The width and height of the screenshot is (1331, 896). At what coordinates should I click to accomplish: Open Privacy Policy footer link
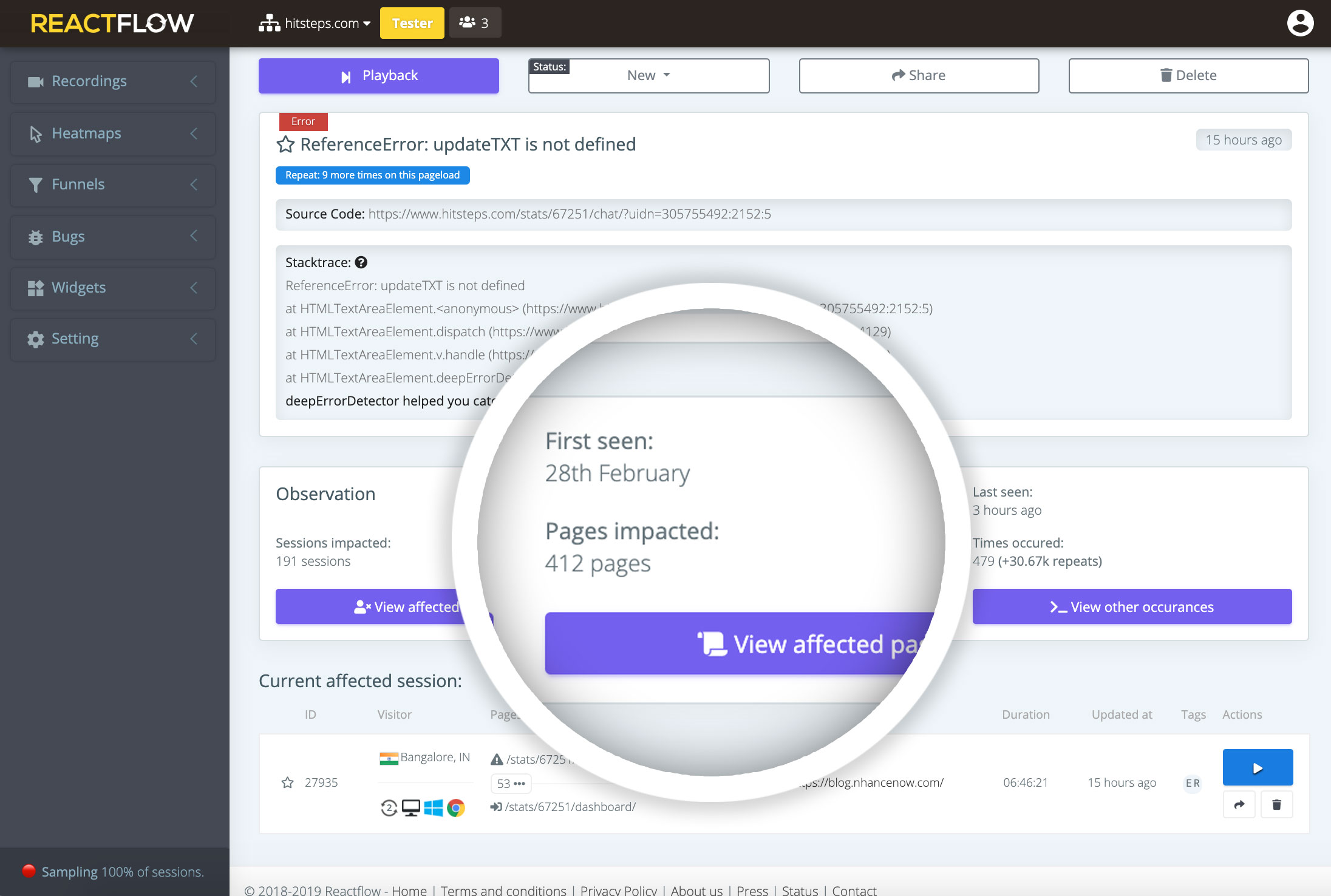[x=618, y=890]
